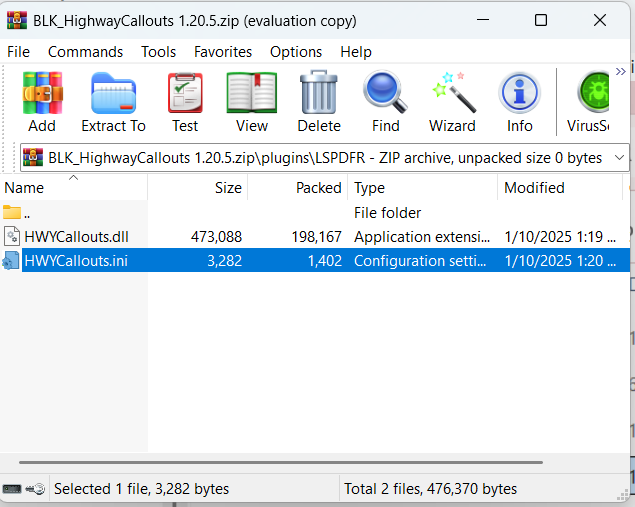The width and height of the screenshot is (635, 507).
Task: Click the HWYCallouts.ini file icon
Action: (11, 260)
